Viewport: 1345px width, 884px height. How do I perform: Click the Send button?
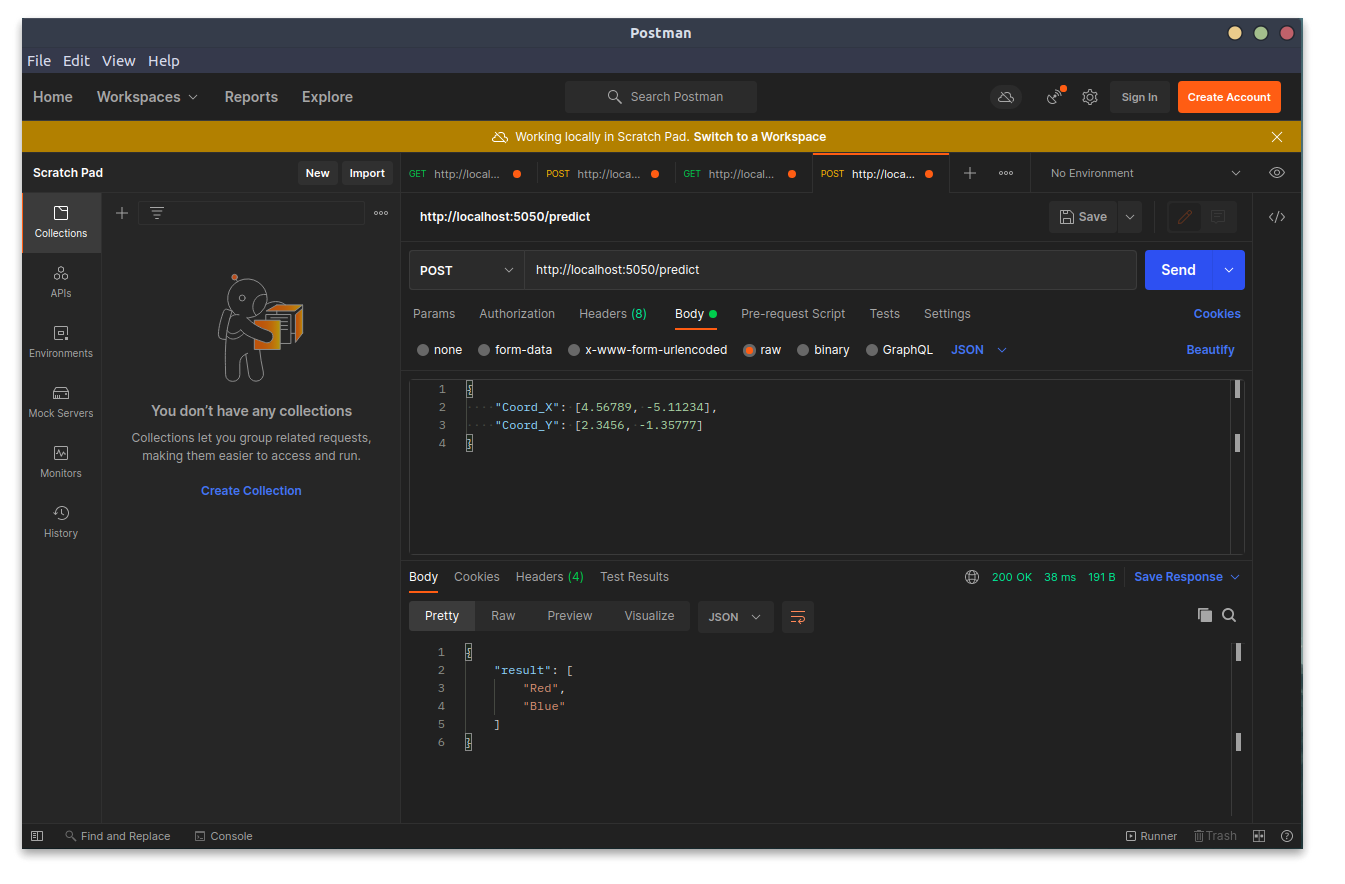[x=1178, y=270]
